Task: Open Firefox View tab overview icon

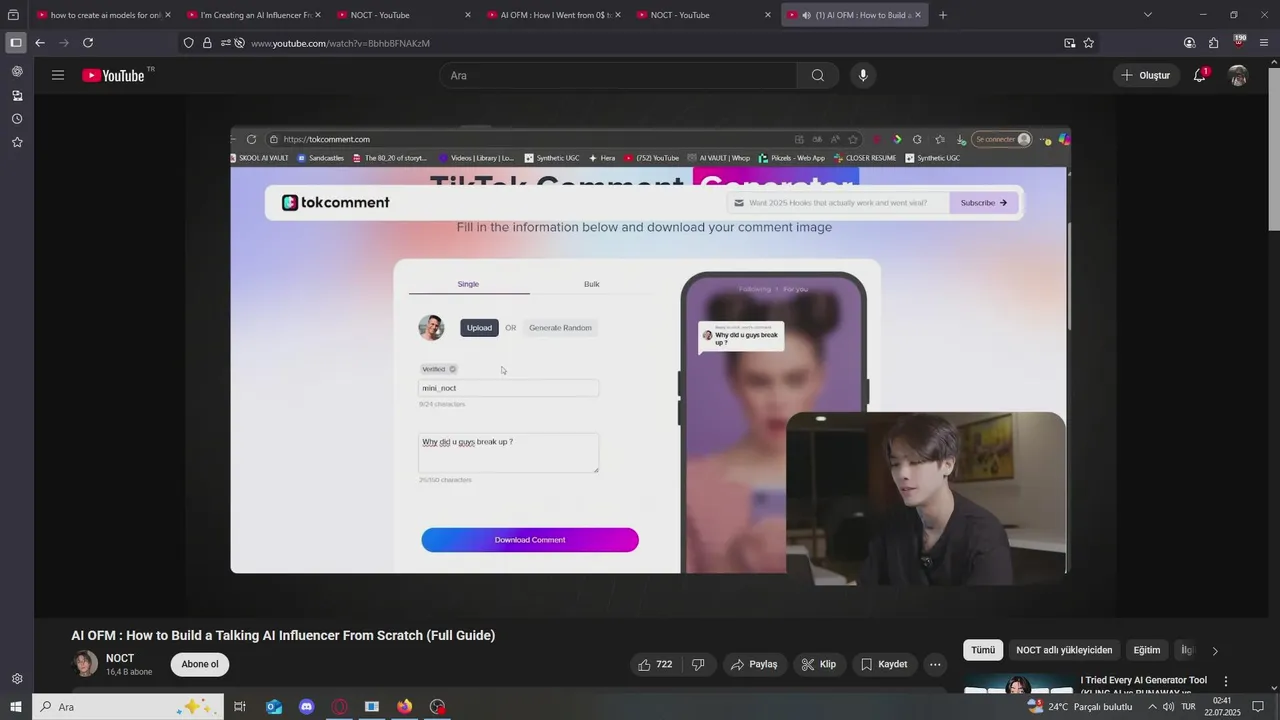Action: [x=13, y=15]
